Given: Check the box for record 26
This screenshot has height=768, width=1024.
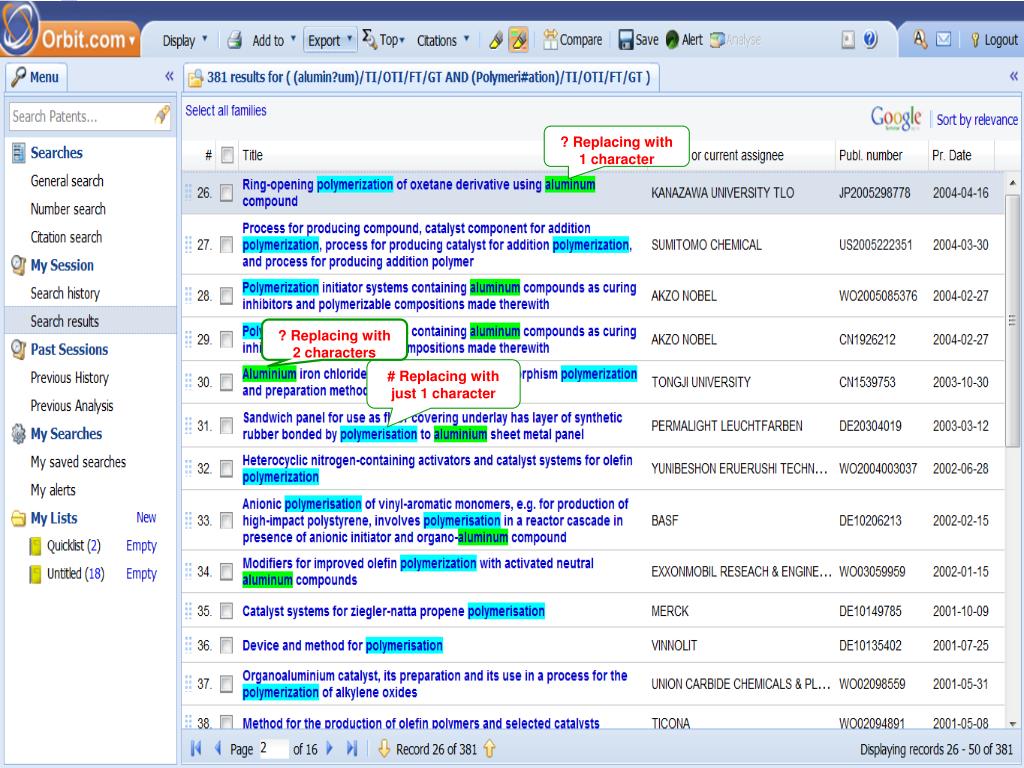Looking at the screenshot, I should pos(227,193).
